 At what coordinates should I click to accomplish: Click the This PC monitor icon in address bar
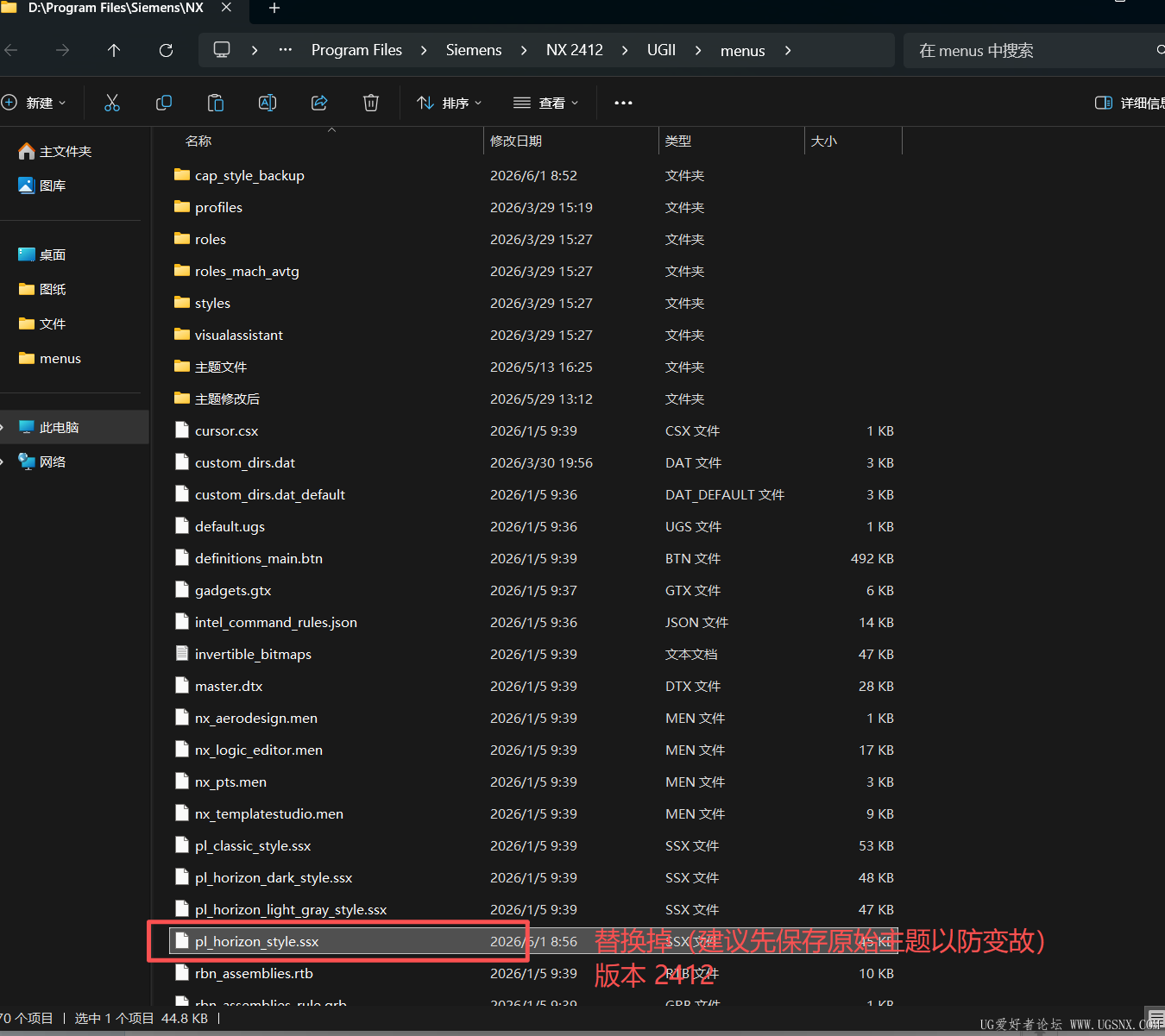pos(222,50)
